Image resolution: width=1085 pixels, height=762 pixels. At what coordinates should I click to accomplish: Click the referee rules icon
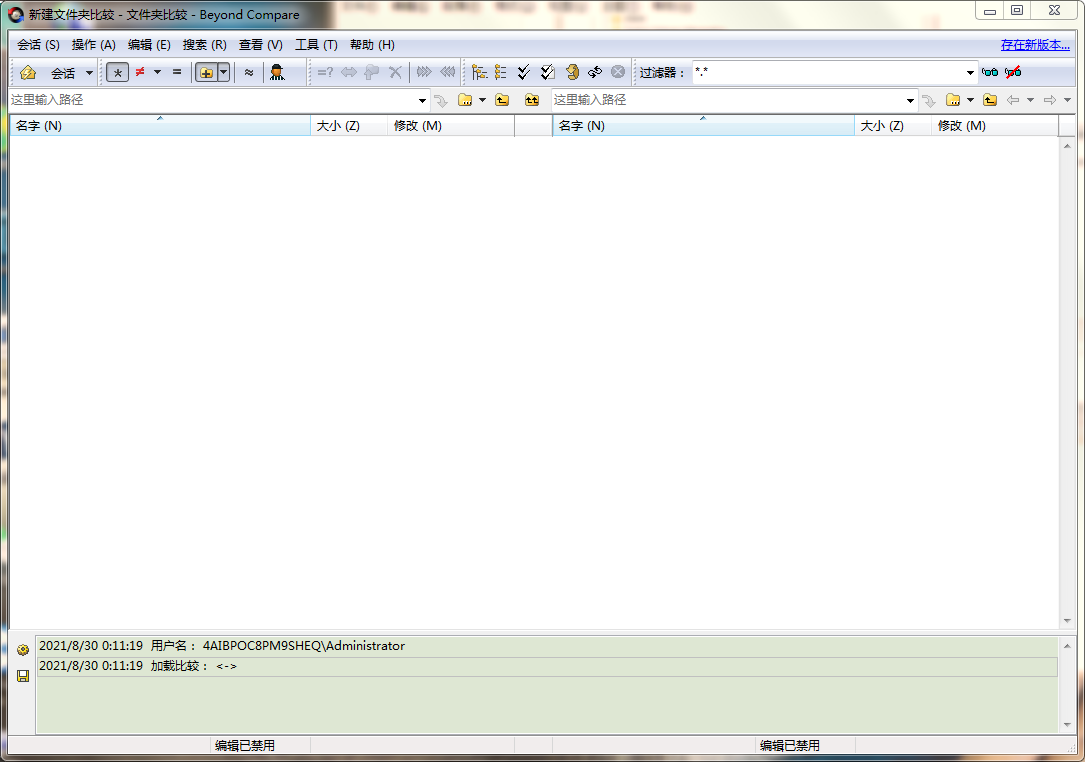pyautogui.click(x=277, y=72)
